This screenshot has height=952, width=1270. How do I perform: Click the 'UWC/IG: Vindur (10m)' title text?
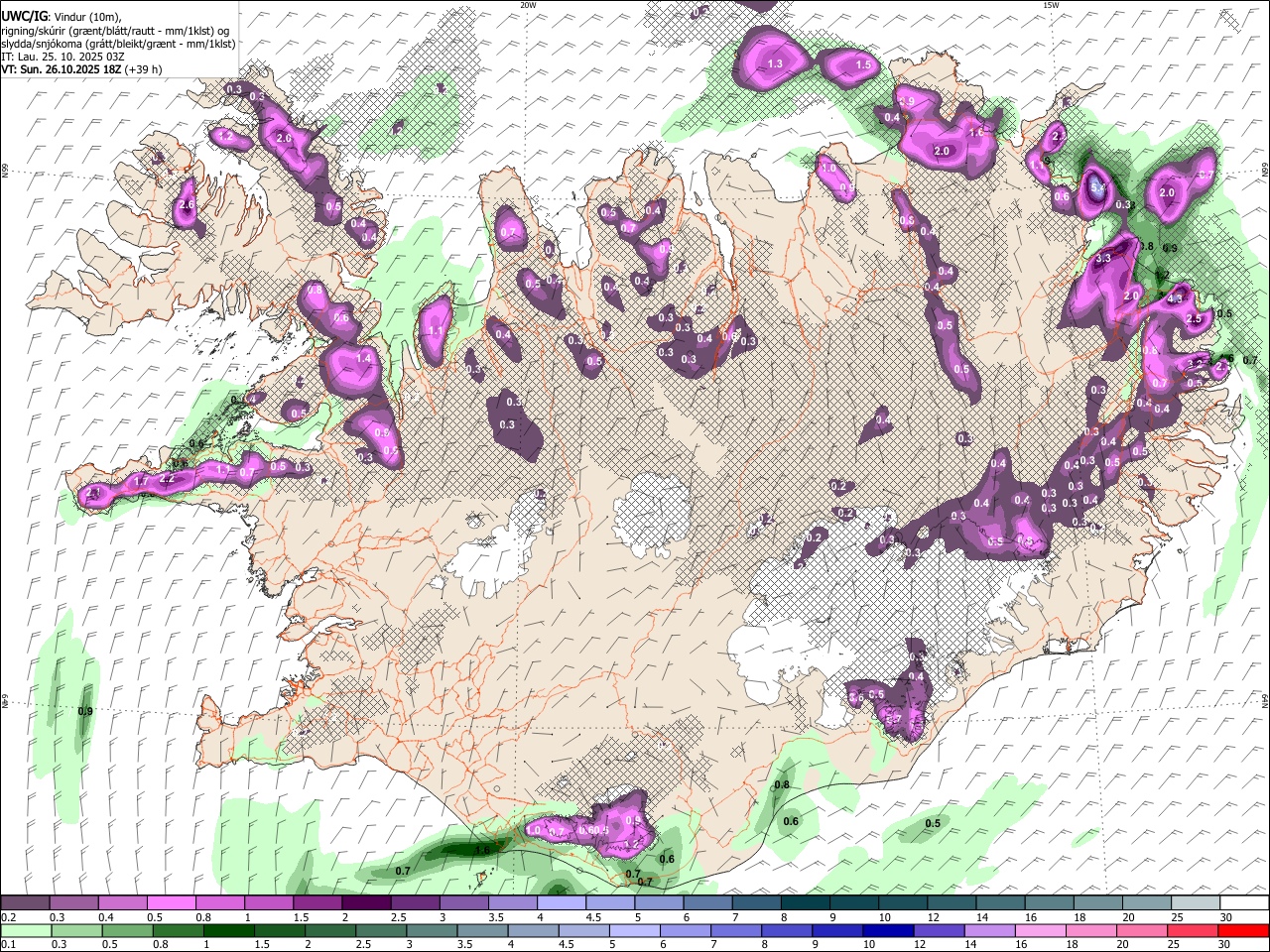(x=61, y=17)
